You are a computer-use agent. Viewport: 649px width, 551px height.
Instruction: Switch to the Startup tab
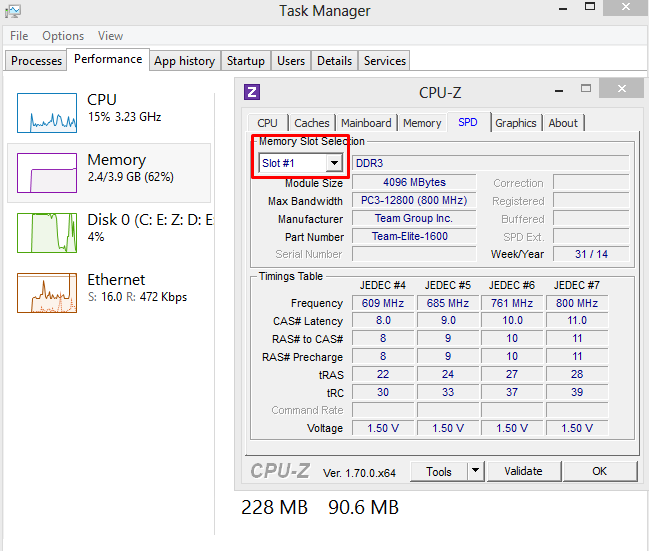(x=246, y=61)
